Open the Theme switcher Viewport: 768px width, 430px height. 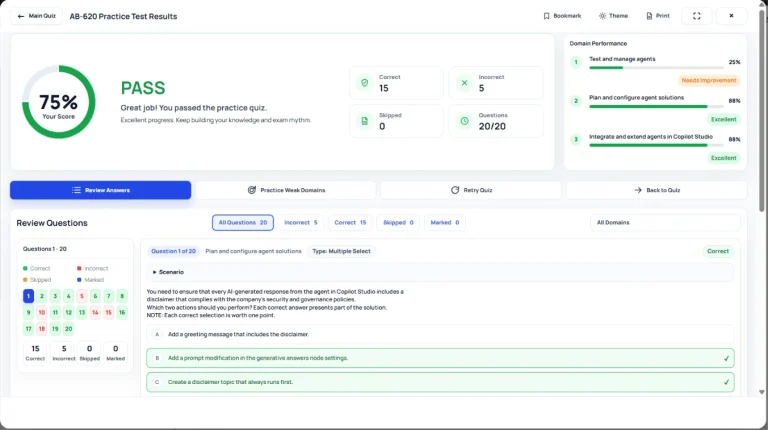point(613,16)
